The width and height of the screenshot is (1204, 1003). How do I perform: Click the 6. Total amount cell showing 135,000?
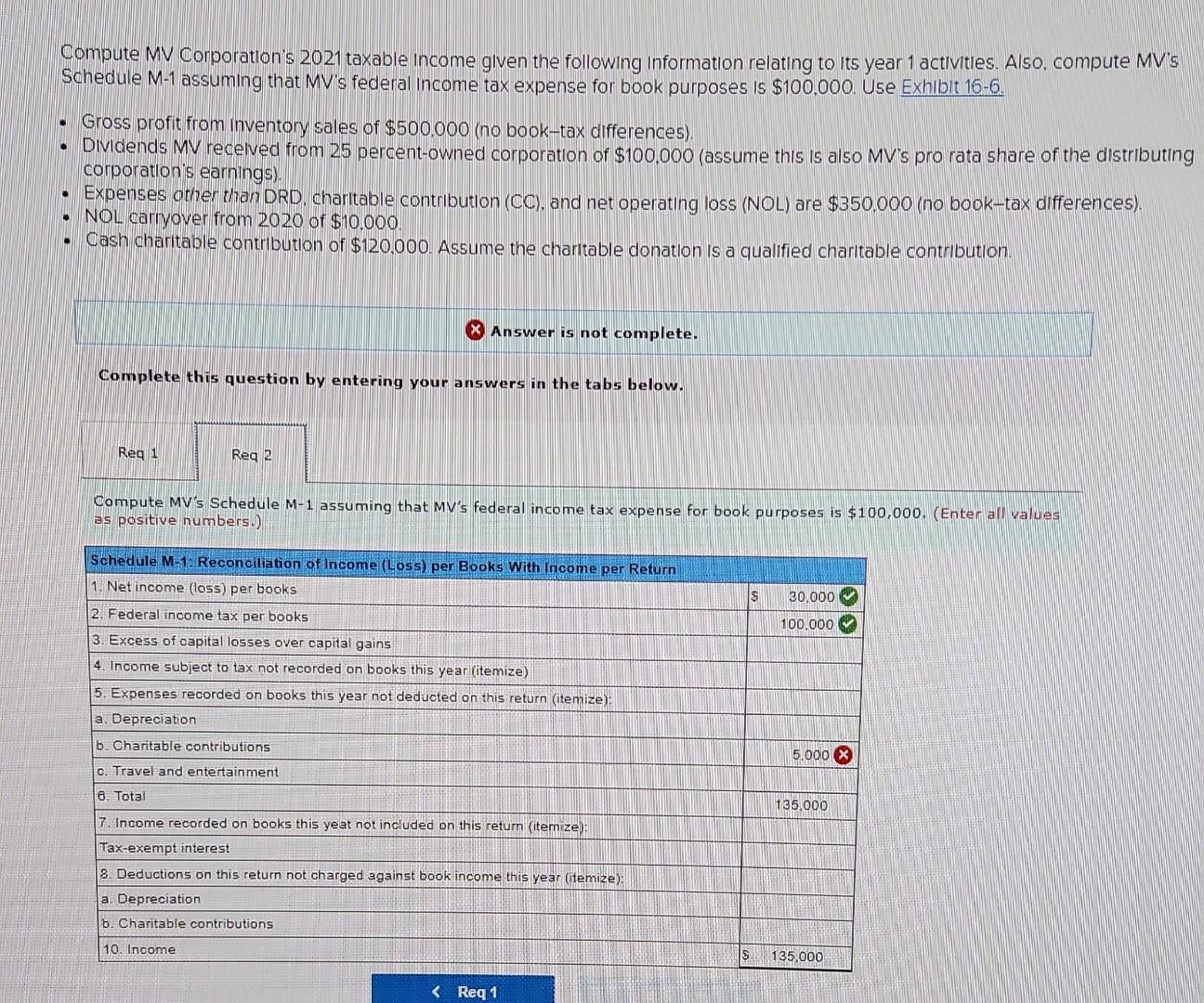coord(800,805)
